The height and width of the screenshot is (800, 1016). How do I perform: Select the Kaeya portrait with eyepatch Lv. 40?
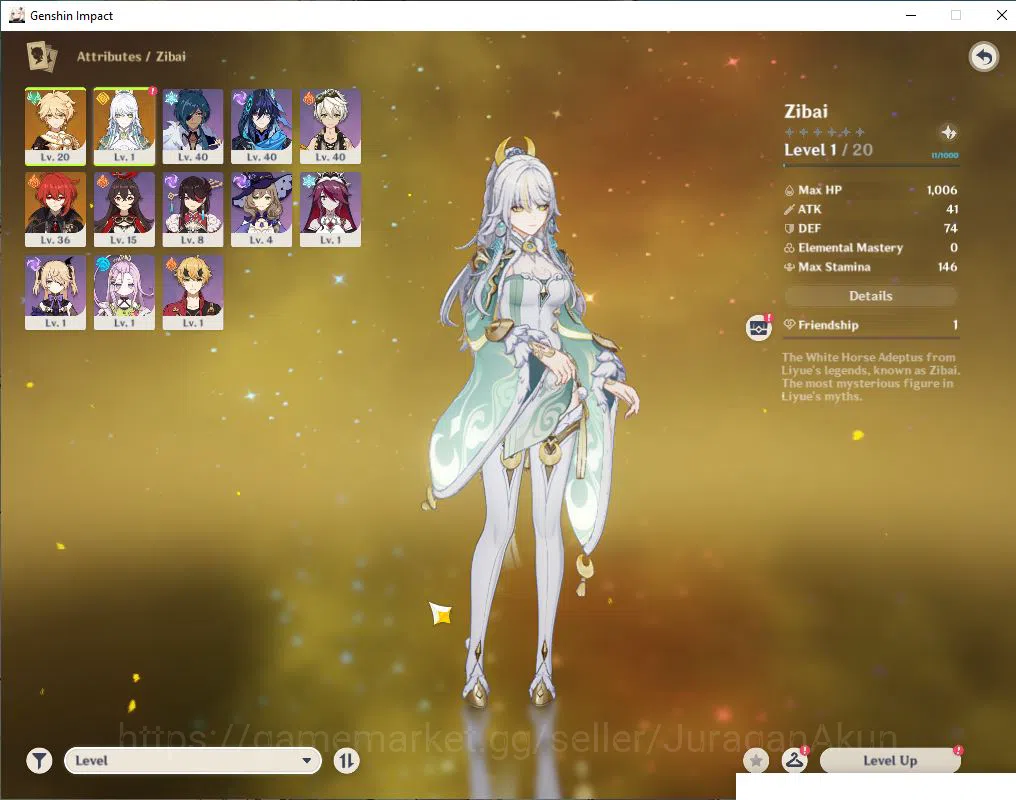192,126
